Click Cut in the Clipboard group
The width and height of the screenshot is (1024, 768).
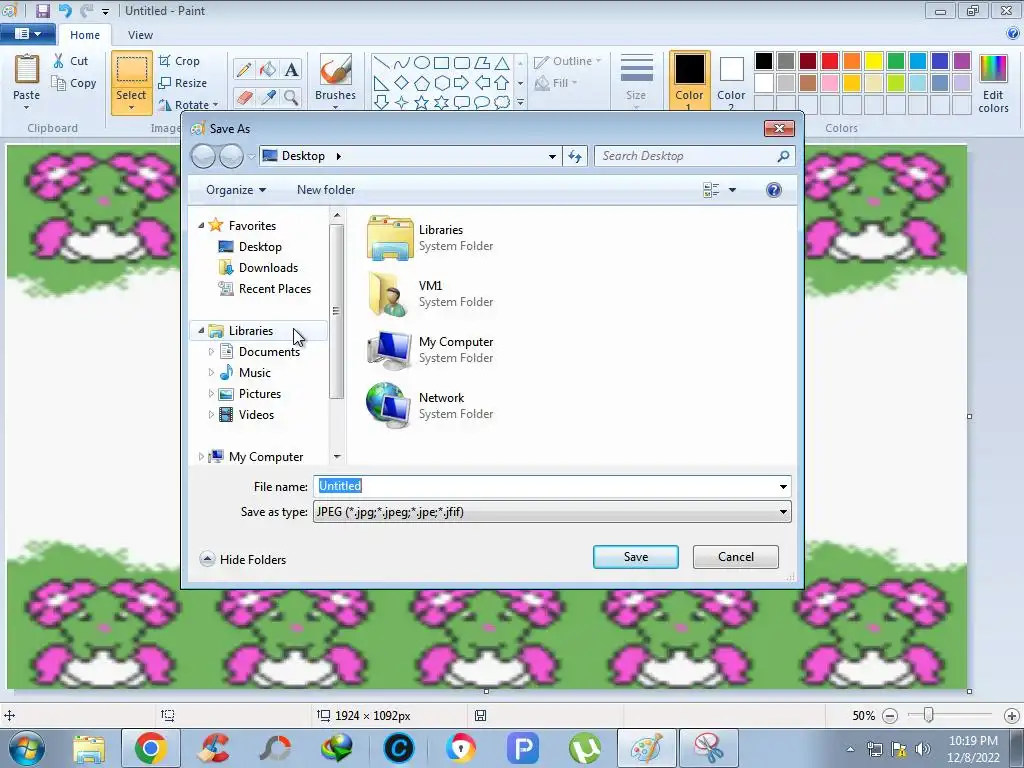point(71,61)
